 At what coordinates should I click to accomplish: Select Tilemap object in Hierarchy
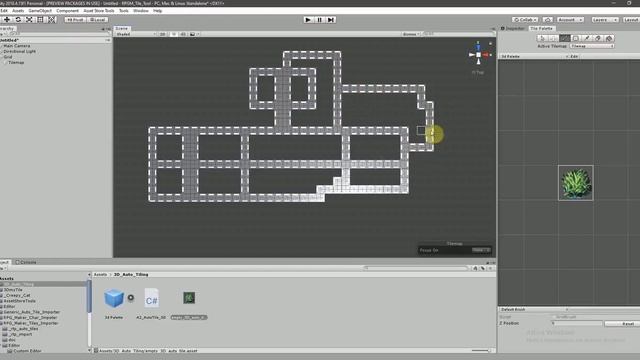[16, 62]
